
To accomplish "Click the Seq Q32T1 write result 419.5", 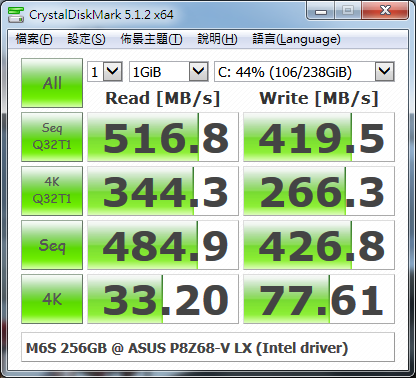I will [x=319, y=137].
